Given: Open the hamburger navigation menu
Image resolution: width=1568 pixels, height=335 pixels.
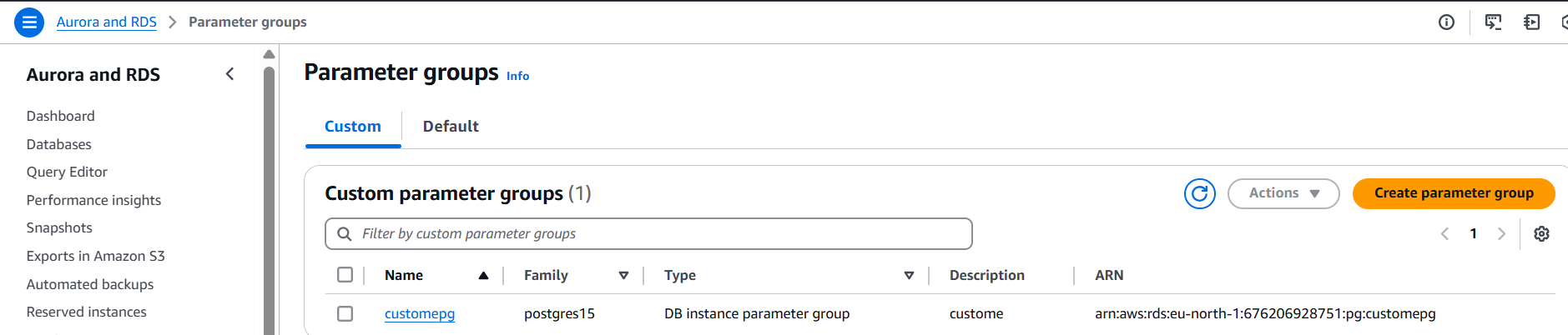Looking at the screenshot, I should point(29,22).
